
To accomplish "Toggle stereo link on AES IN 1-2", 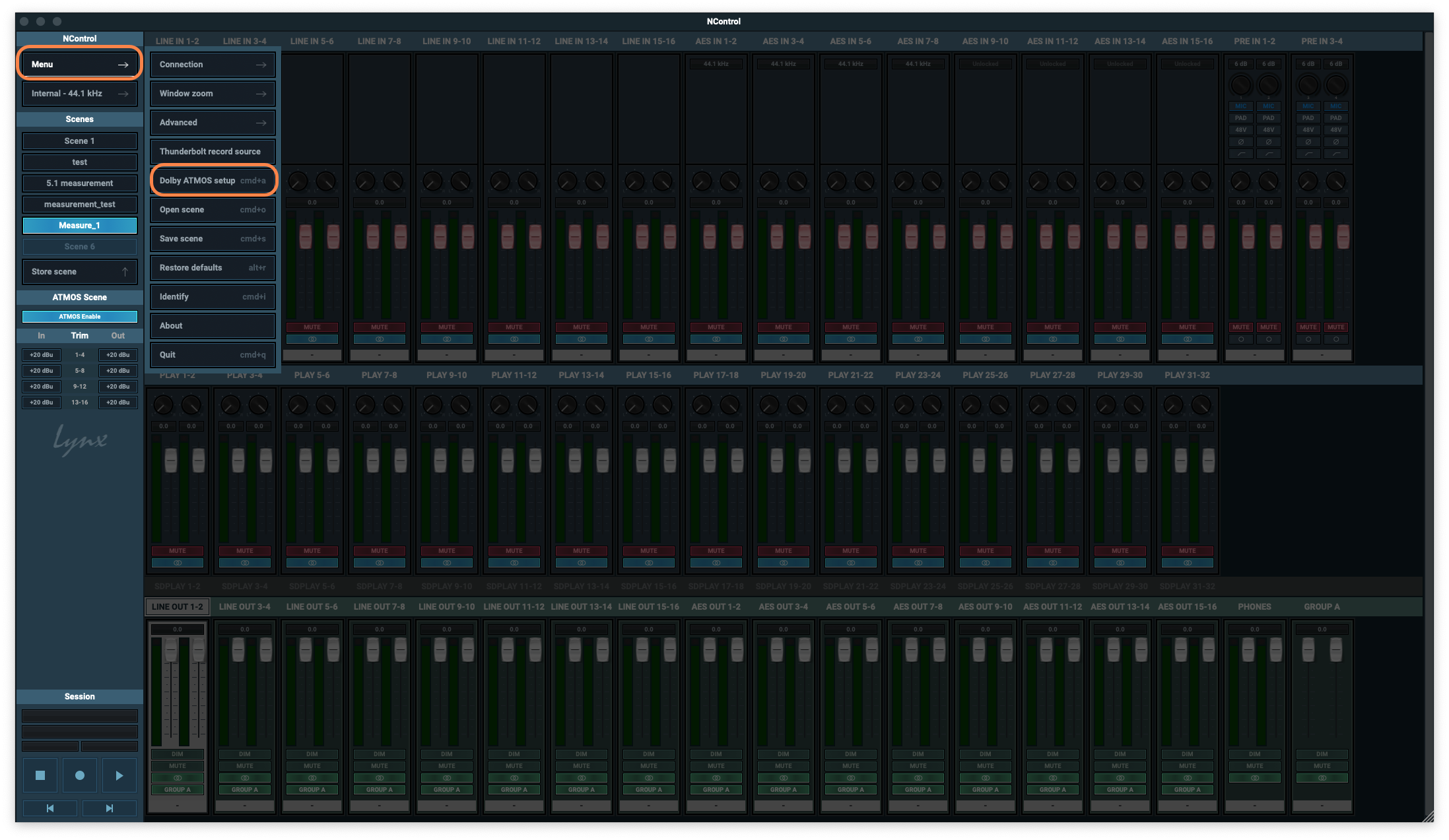I will point(716,339).
